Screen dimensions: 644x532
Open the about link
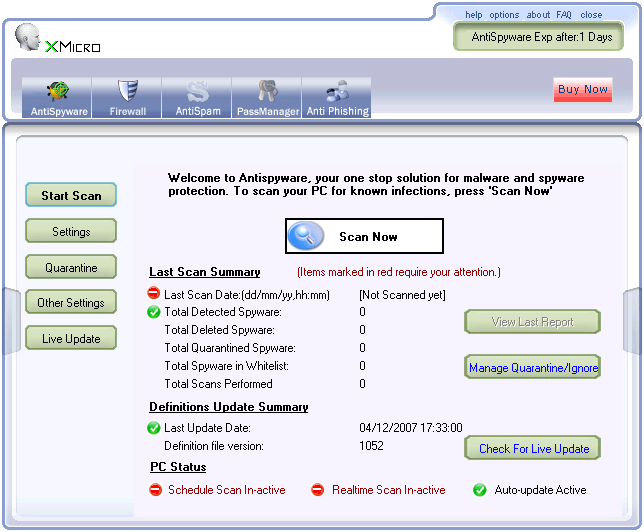tap(538, 15)
